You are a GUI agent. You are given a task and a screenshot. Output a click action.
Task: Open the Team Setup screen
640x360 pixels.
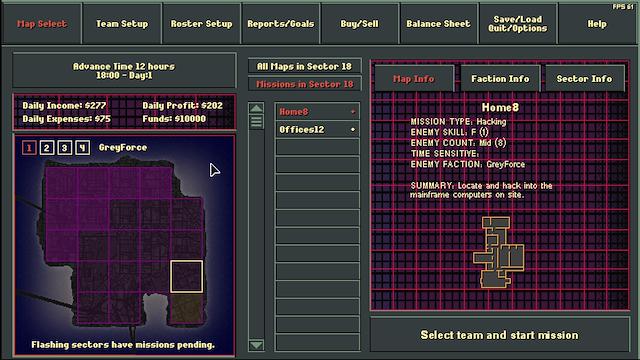point(122,24)
